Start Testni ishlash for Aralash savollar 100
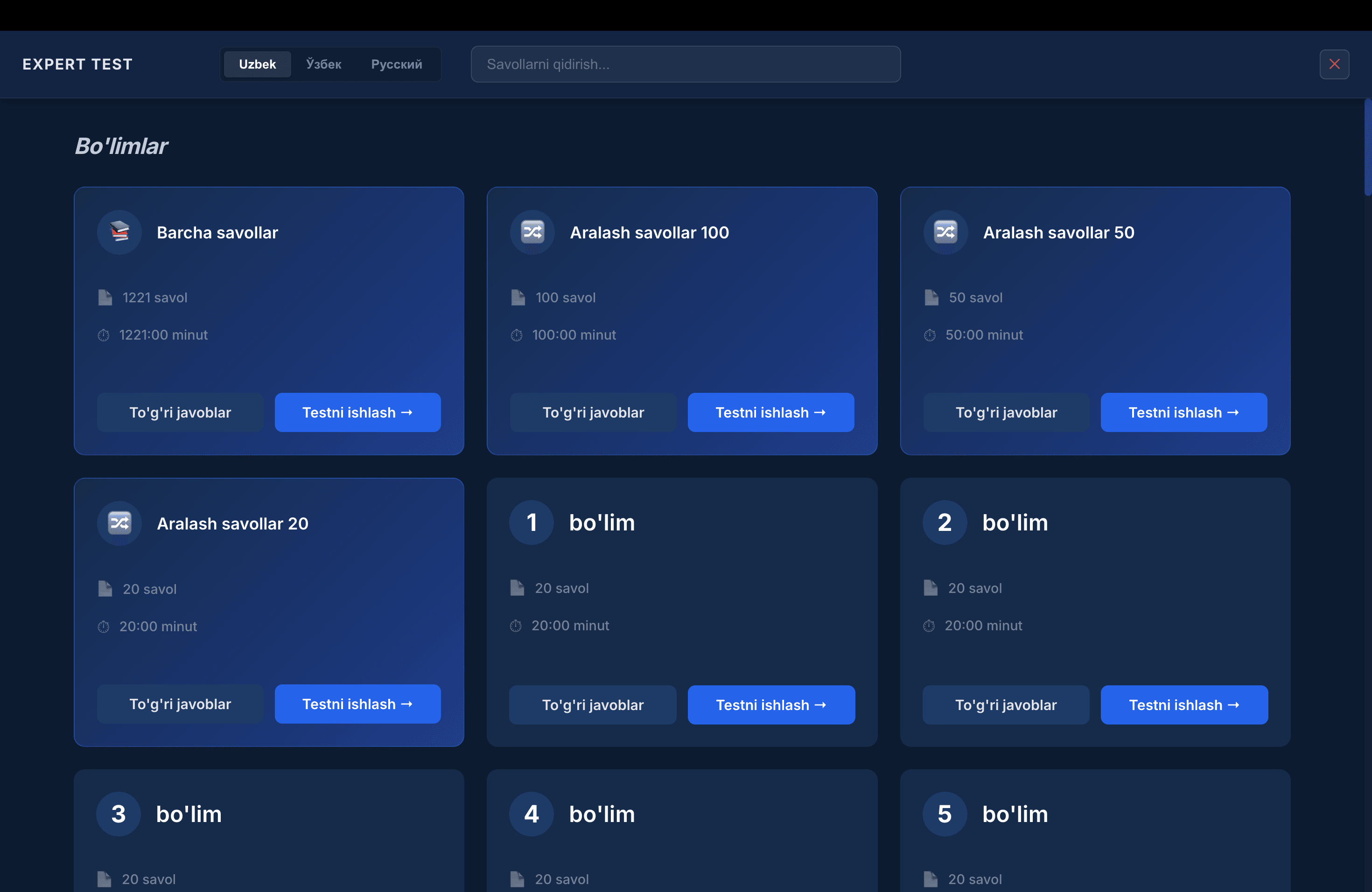The image size is (1372, 892). click(x=771, y=412)
